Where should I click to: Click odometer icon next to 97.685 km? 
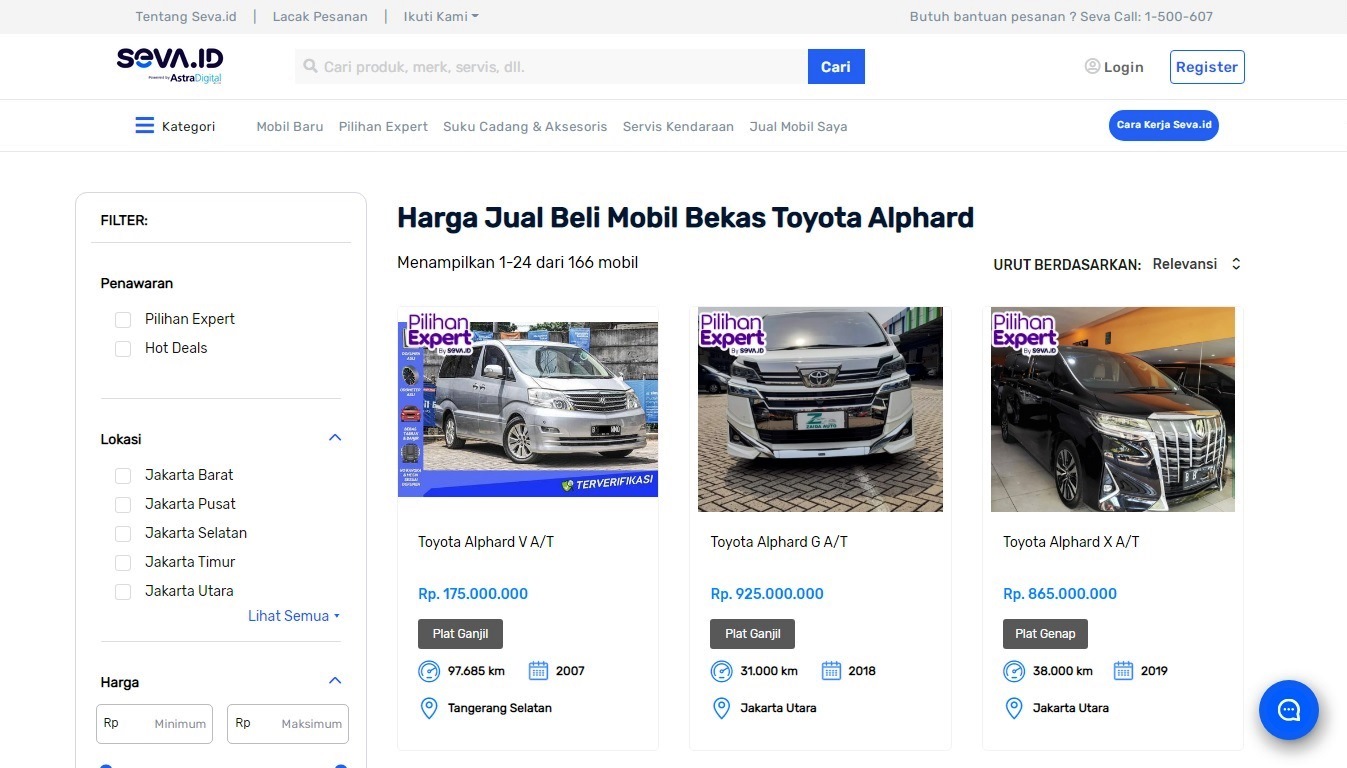pyautogui.click(x=428, y=671)
